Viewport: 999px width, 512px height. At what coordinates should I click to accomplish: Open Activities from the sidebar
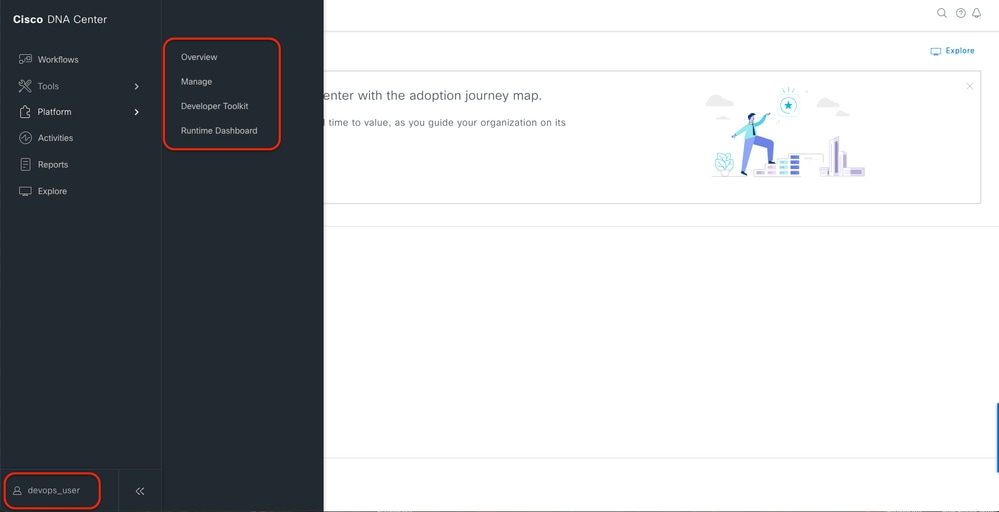55,138
